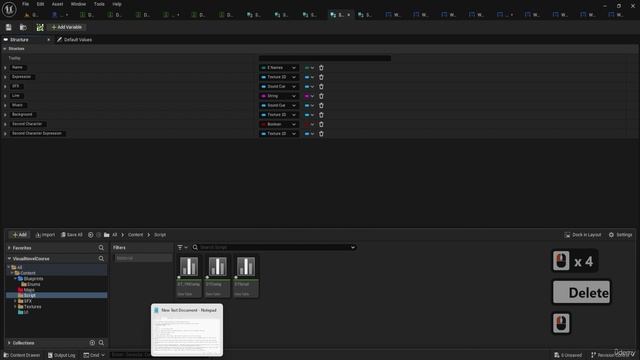Image resolution: width=640 pixels, height=360 pixels.
Task: Delete the Second Character variable with trash icon
Action: tap(321, 124)
